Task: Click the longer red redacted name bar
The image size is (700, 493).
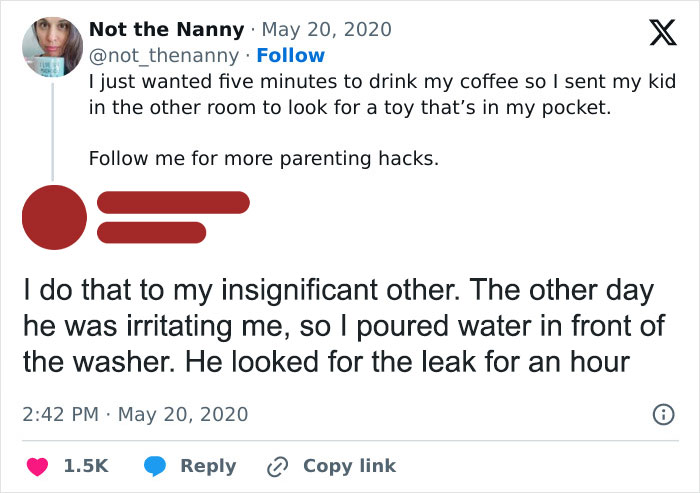Action: (x=172, y=201)
